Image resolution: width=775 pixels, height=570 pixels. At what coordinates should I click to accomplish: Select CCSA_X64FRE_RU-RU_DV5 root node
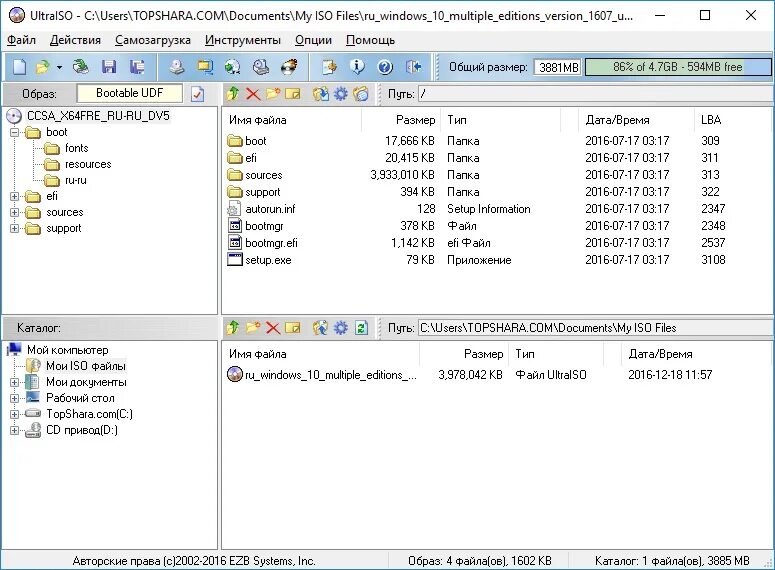tap(98, 116)
